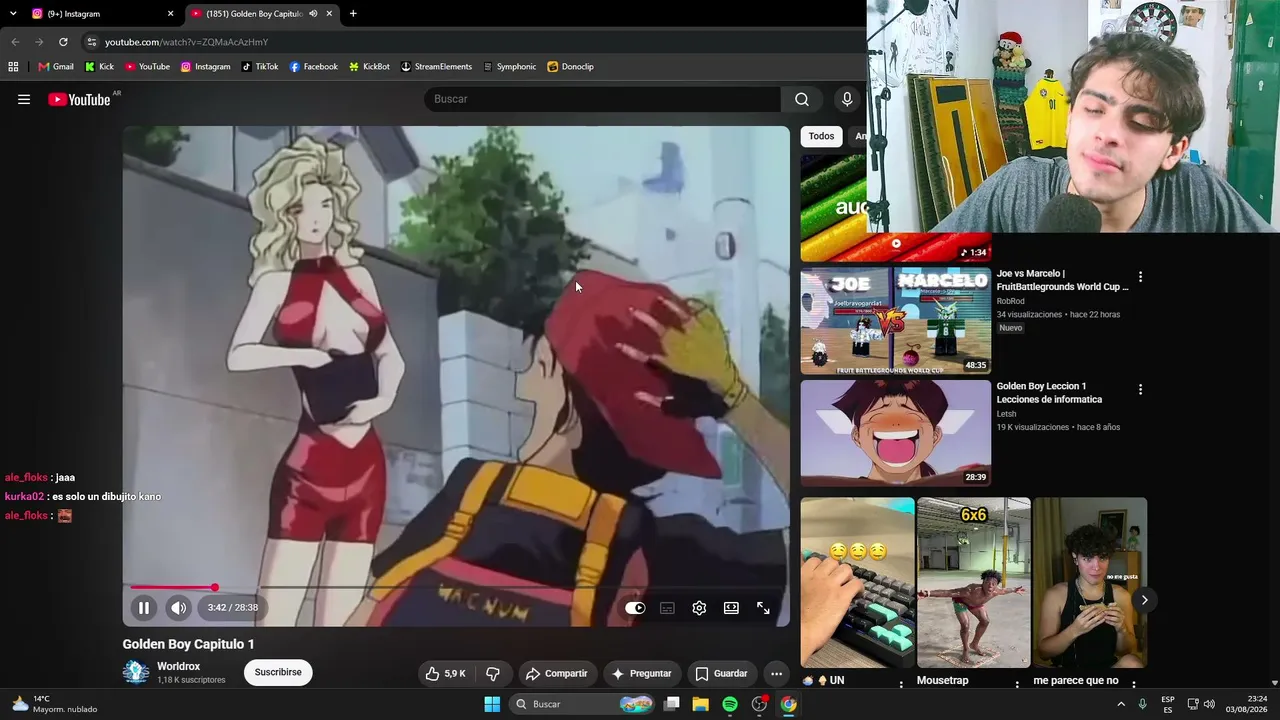Open the Donoclip bookmark
Viewport: 1280px width, 720px height.
570,67
